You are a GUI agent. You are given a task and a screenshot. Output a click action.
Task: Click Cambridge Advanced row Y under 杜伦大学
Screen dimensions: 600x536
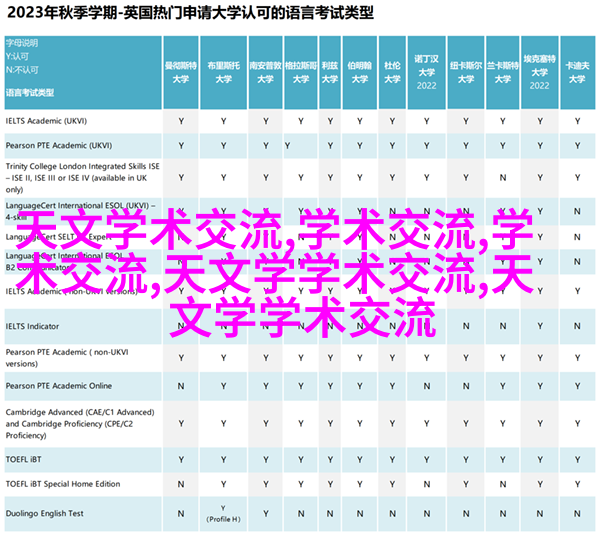click(392, 424)
